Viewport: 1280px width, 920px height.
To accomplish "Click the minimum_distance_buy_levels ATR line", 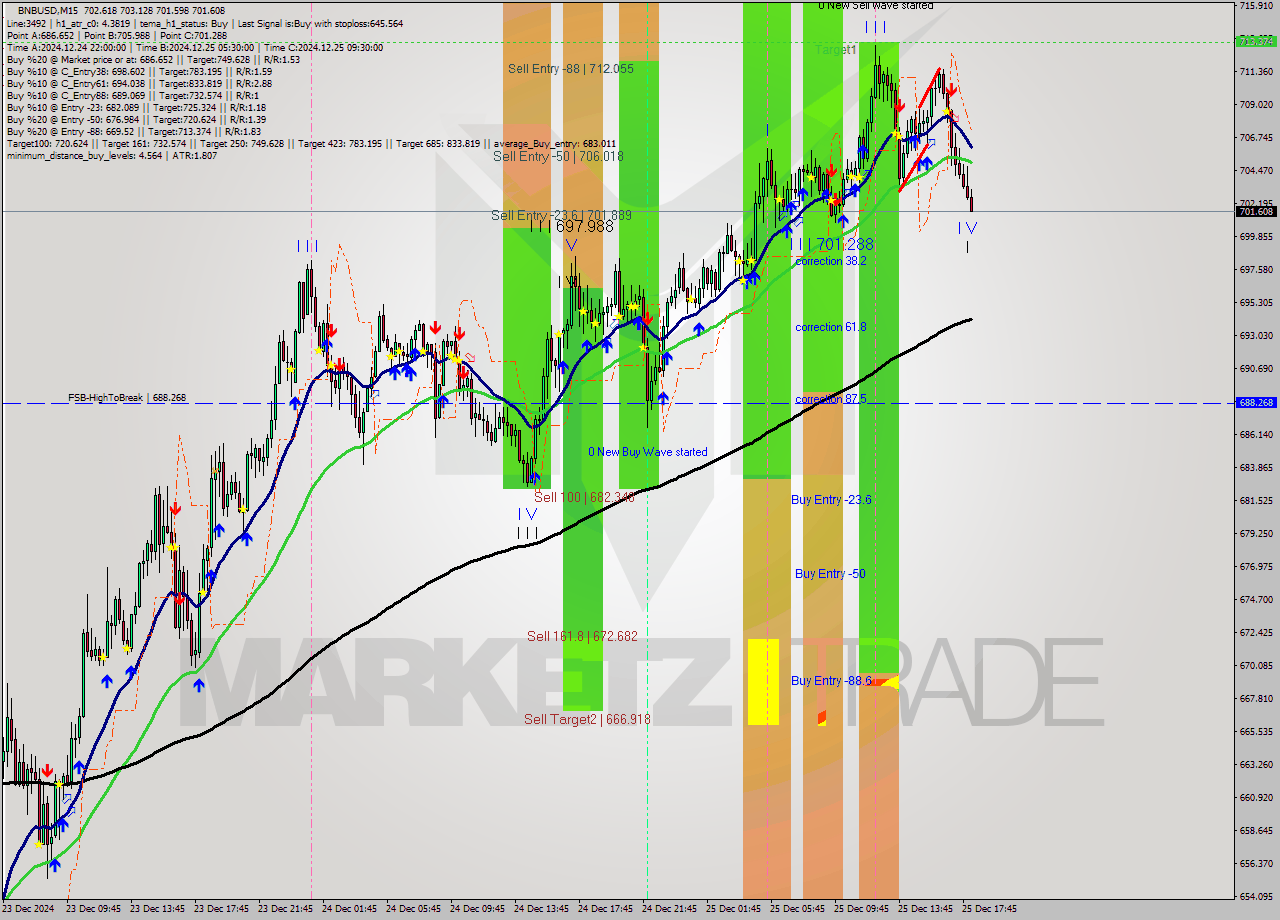I will pyautogui.click(x=111, y=155).
